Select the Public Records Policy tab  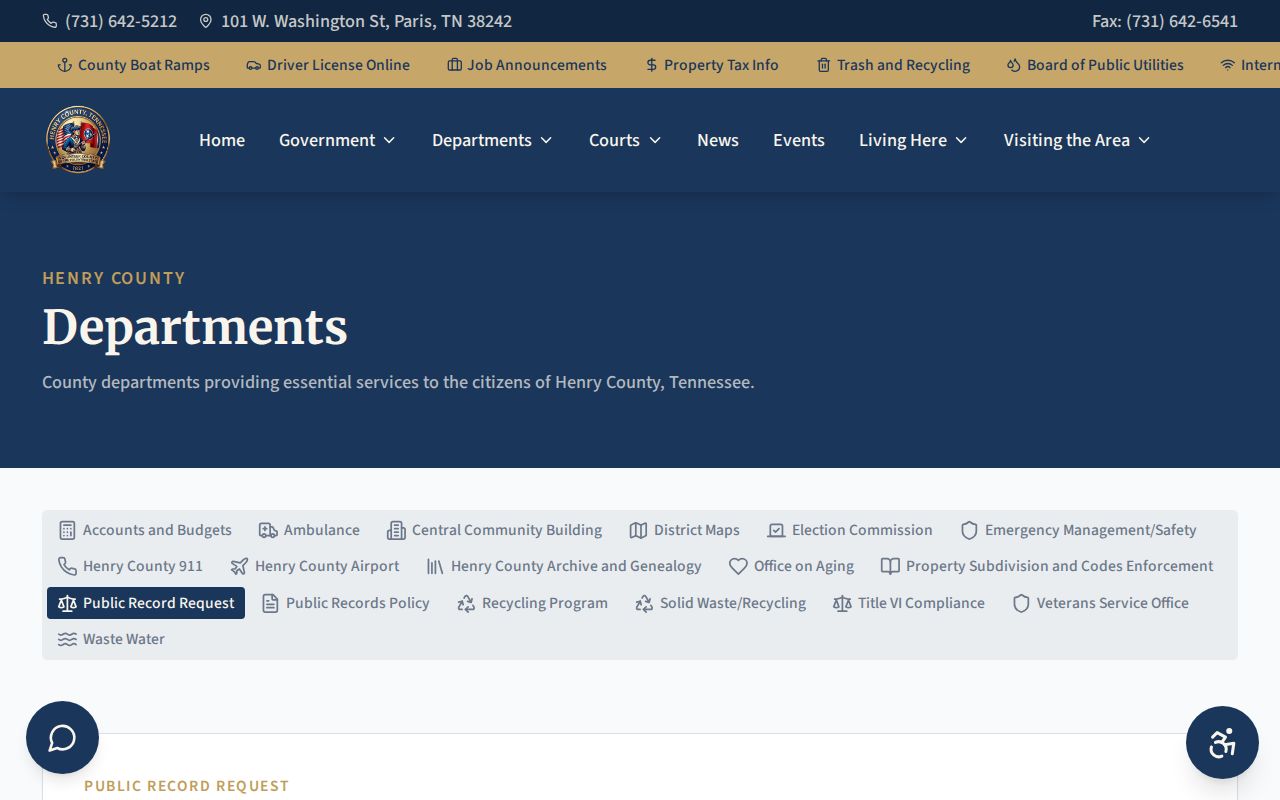click(346, 603)
